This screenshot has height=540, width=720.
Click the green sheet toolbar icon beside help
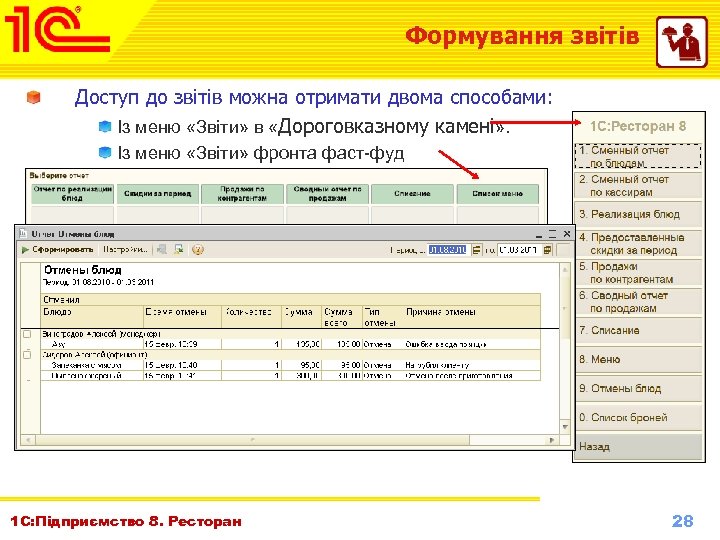click(179, 249)
